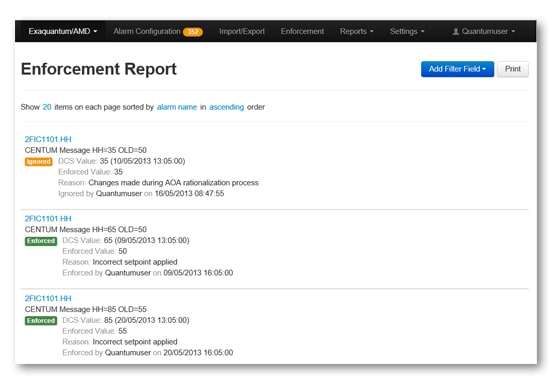This screenshot has width=551, height=376.
Task: Select the Enforcement Report page heading
Action: point(99,69)
